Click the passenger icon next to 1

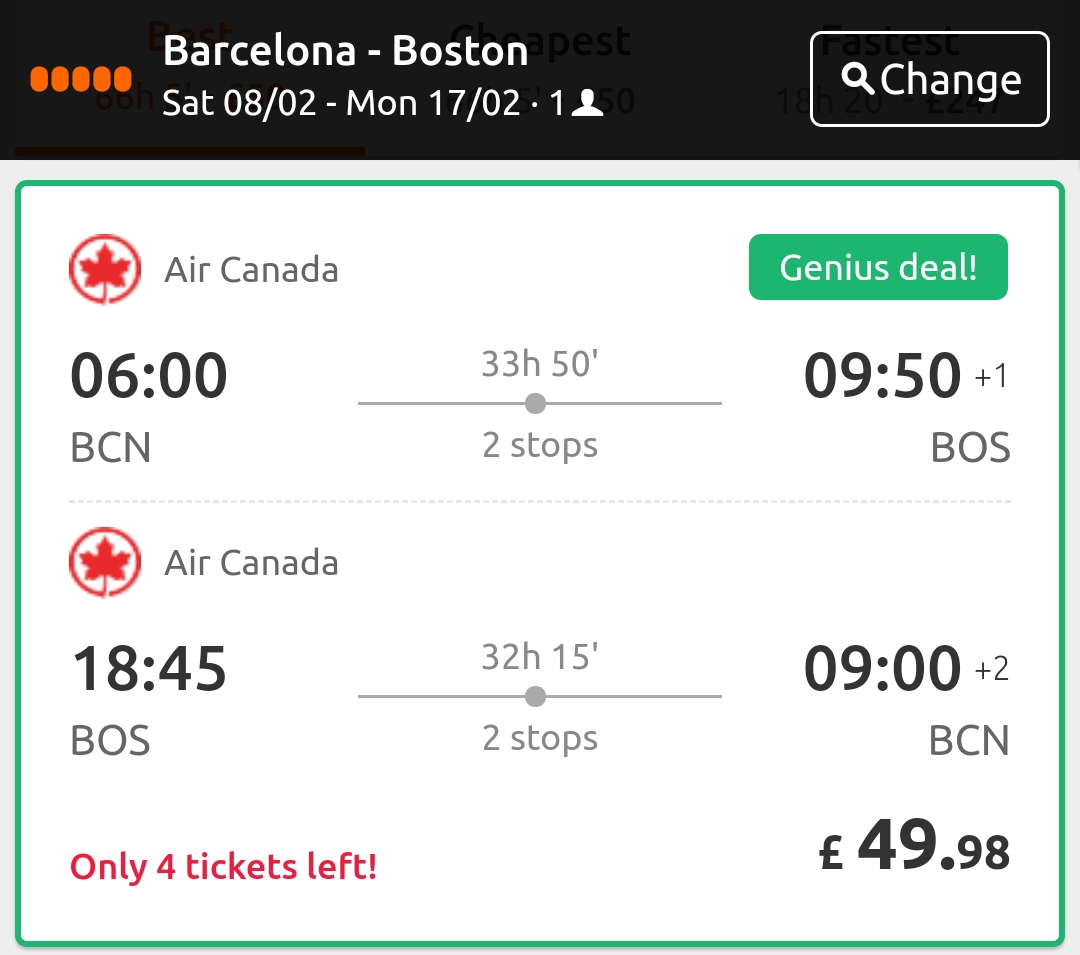[x=588, y=103]
